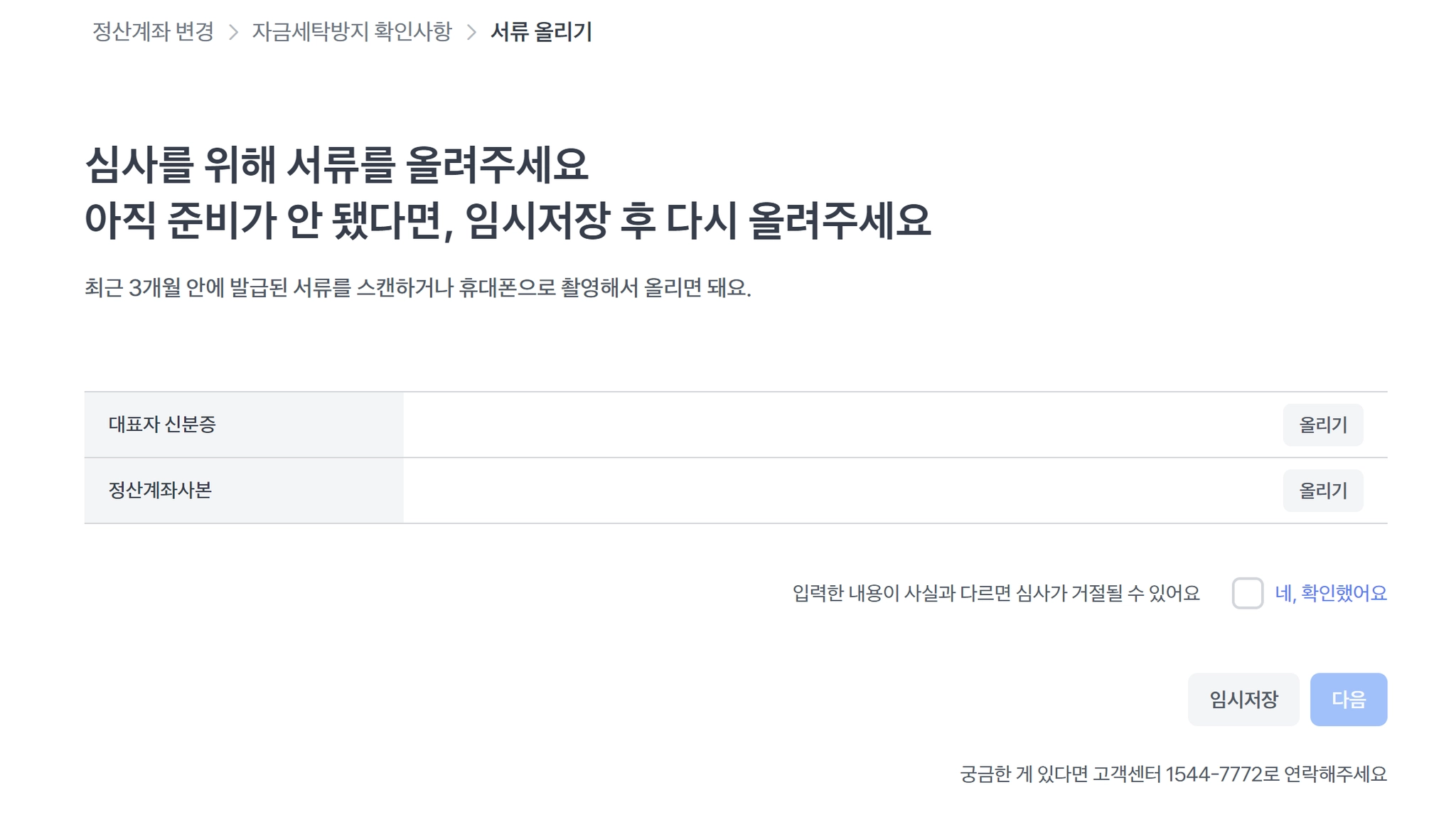Image resolution: width=1456 pixels, height=822 pixels.
Task: Click the 최근 3개월 안에 발급된 서류 description
Action: pos(417,288)
